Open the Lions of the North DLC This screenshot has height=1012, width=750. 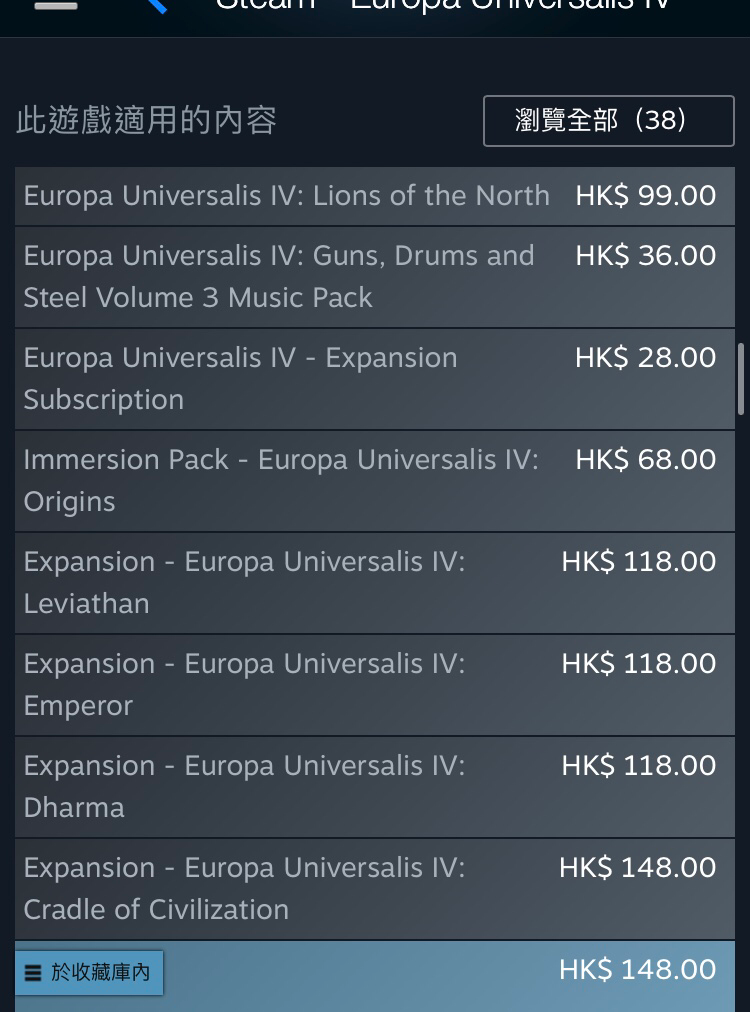click(374, 196)
